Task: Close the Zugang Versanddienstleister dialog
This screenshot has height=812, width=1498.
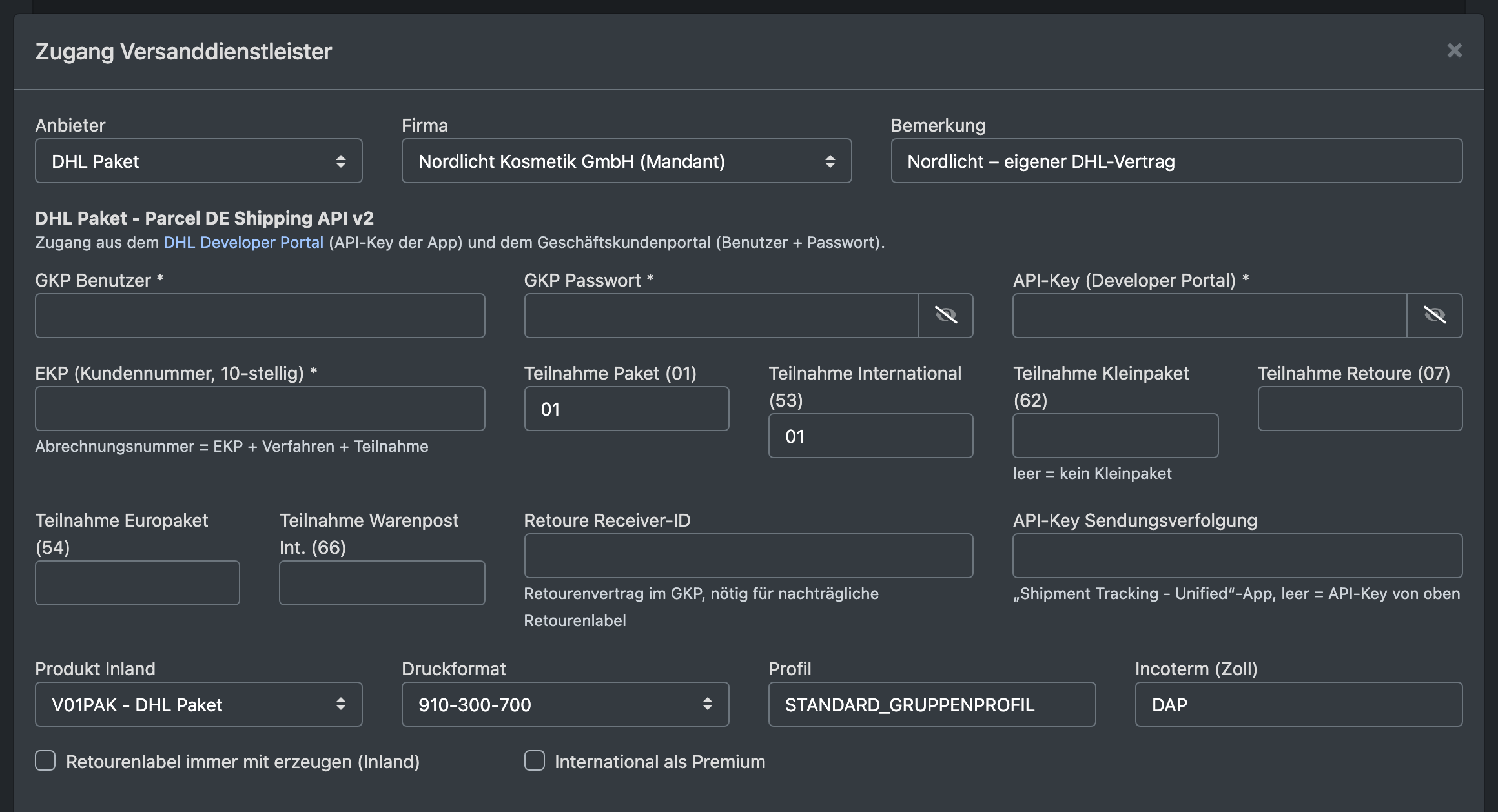Action: pos(1454,50)
